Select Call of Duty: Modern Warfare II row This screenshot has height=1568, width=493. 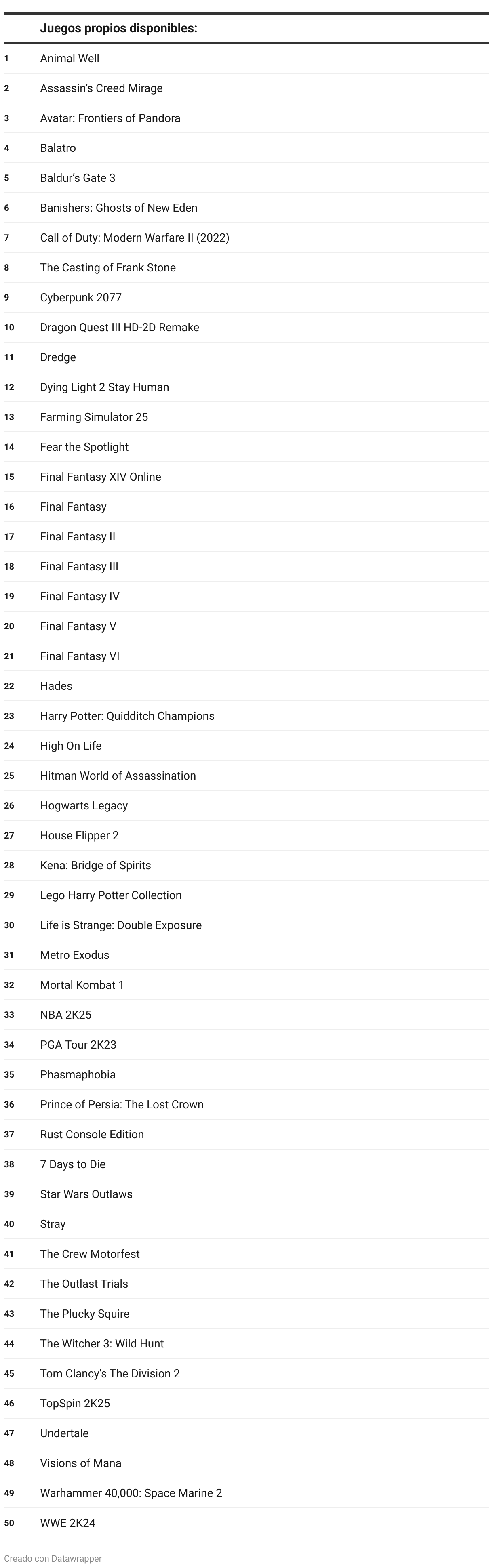pyautogui.click(x=247, y=238)
